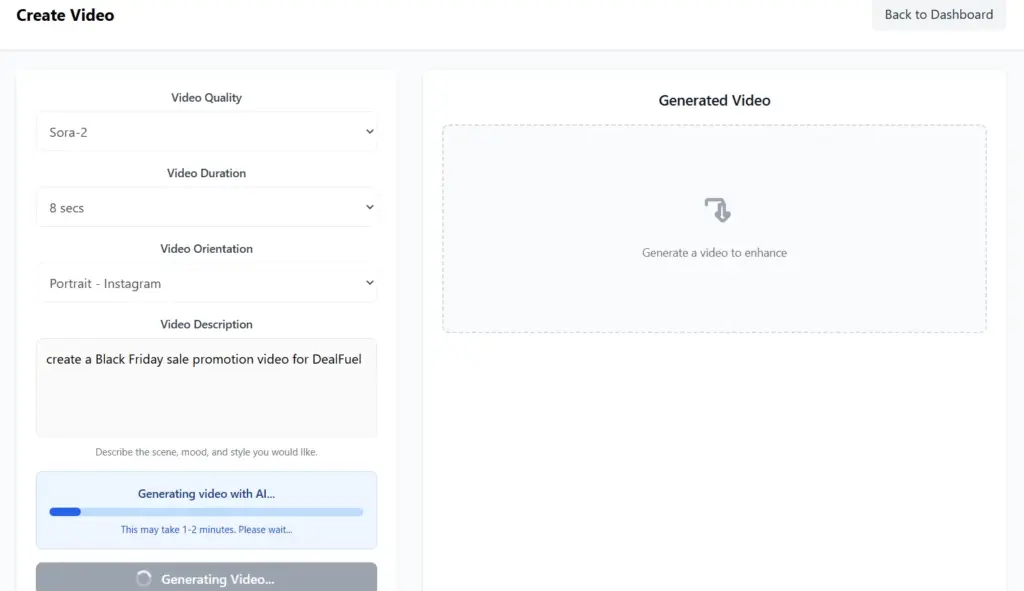This screenshot has width=1024, height=591.
Task: Click the Create Video page heading
Action: tap(64, 15)
